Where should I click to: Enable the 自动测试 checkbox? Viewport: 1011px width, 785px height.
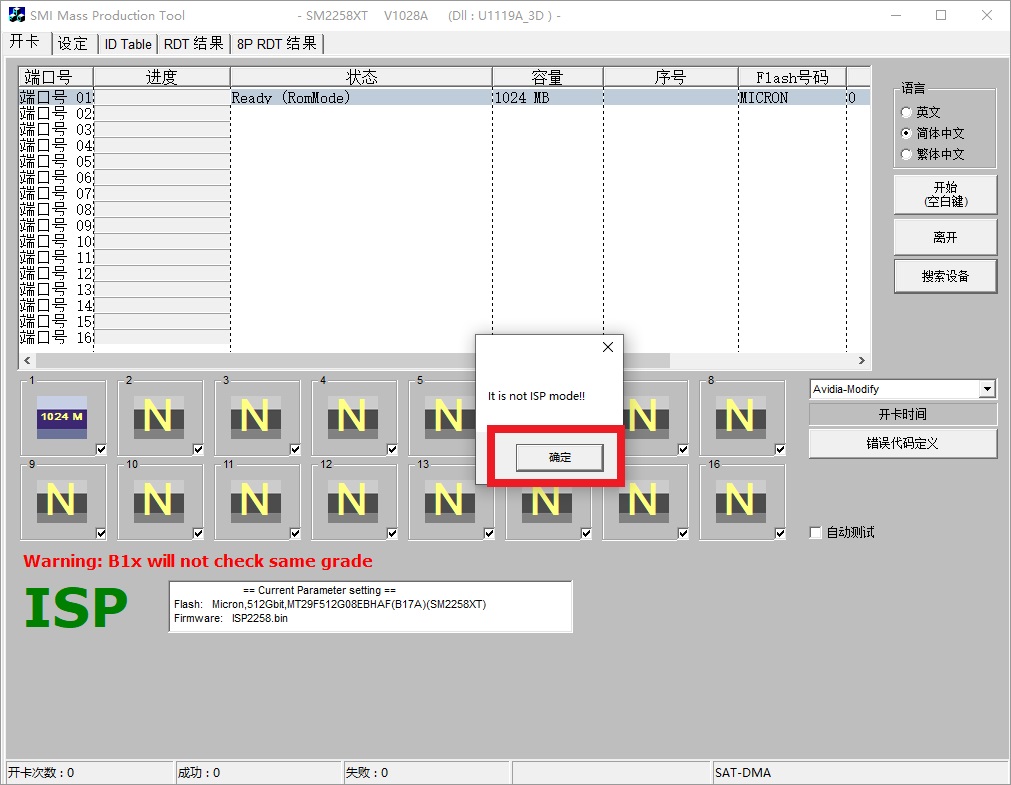(x=816, y=533)
